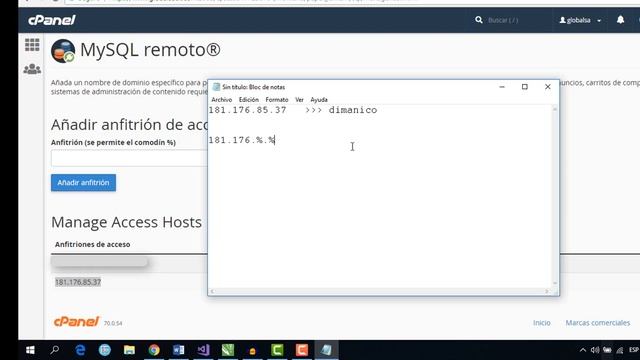Close the Notepad window
This screenshot has height=360, width=640.
[x=548, y=87]
